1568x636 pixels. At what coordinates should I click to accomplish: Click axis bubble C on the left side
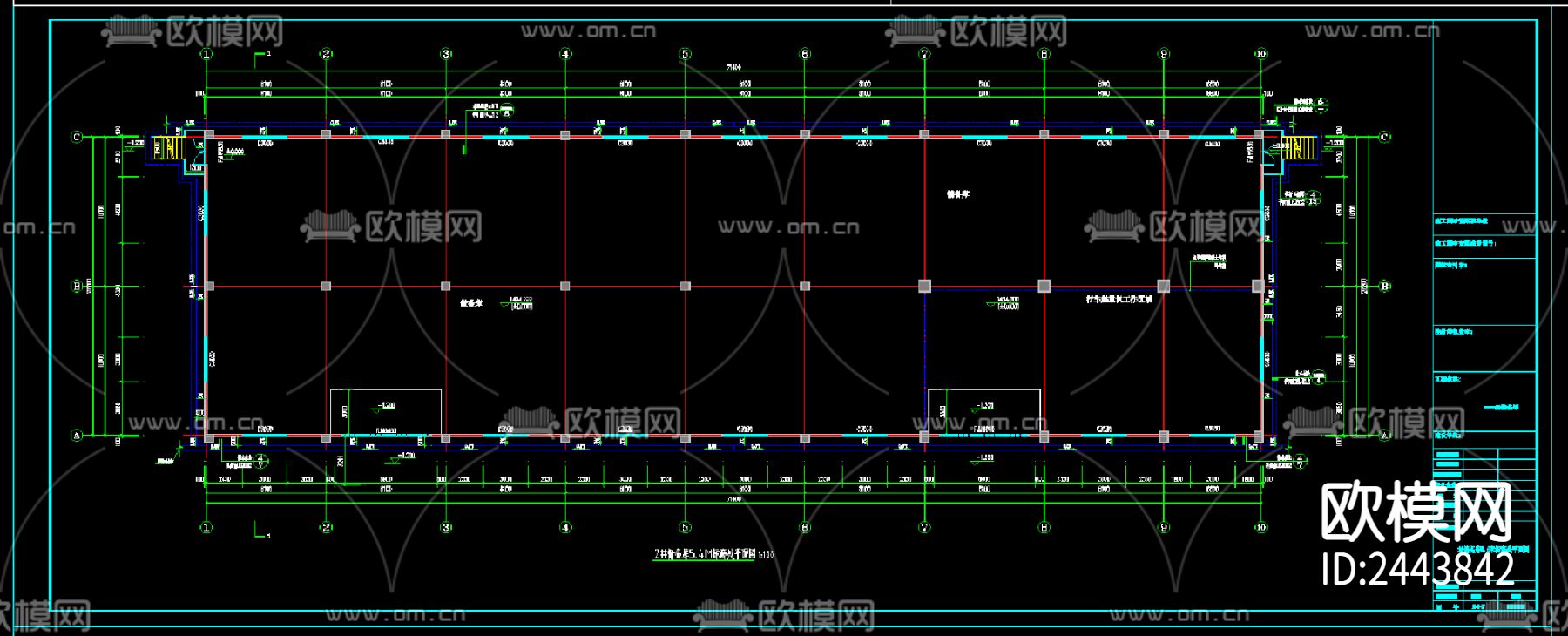click(x=77, y=137)
